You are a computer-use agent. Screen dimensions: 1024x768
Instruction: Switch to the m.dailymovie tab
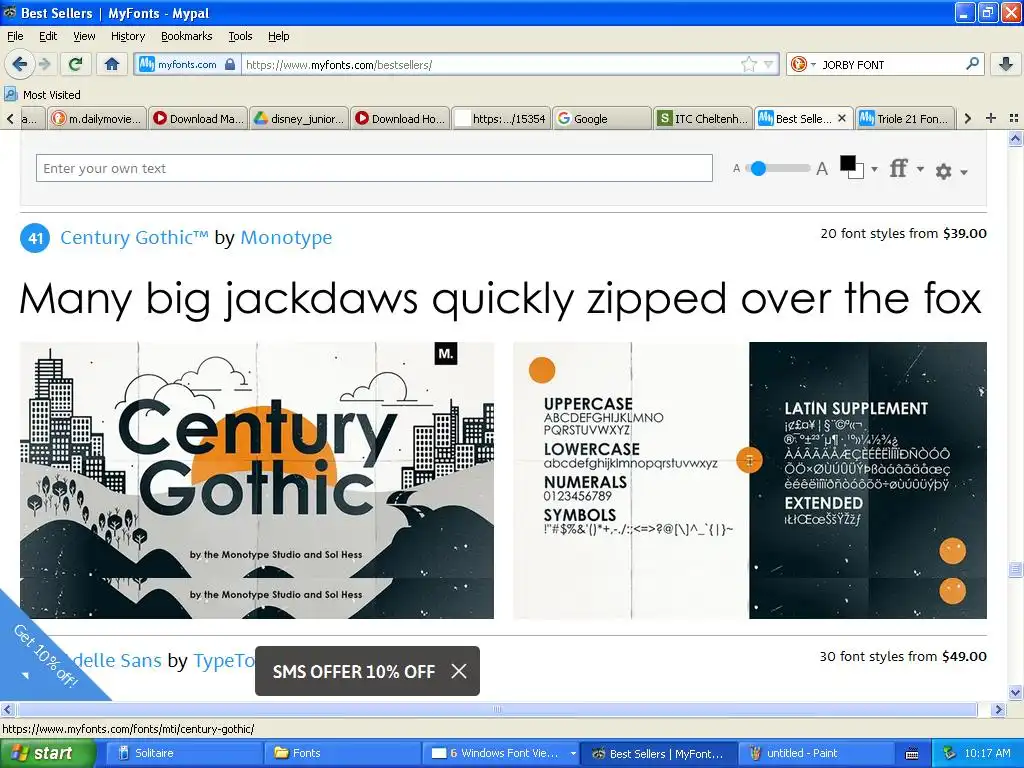point(97,118)
